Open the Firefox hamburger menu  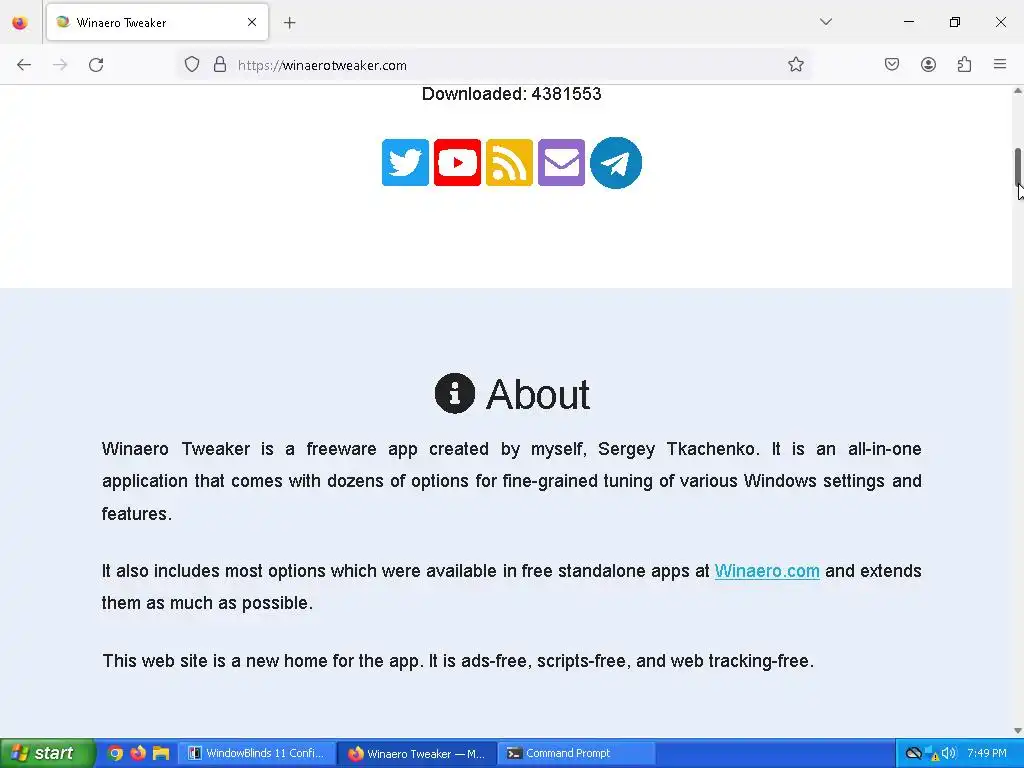click(1000, 64)
